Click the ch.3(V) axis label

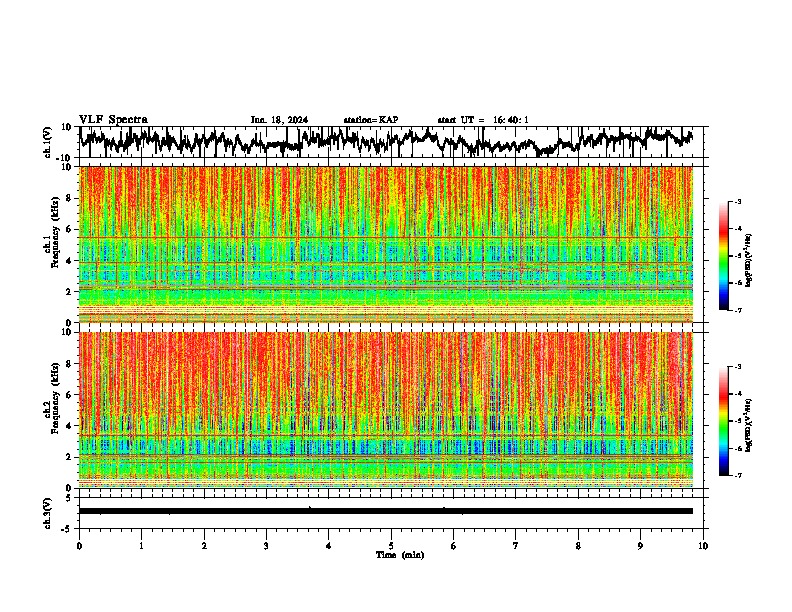pyautogui.click(x=48, y=514)
